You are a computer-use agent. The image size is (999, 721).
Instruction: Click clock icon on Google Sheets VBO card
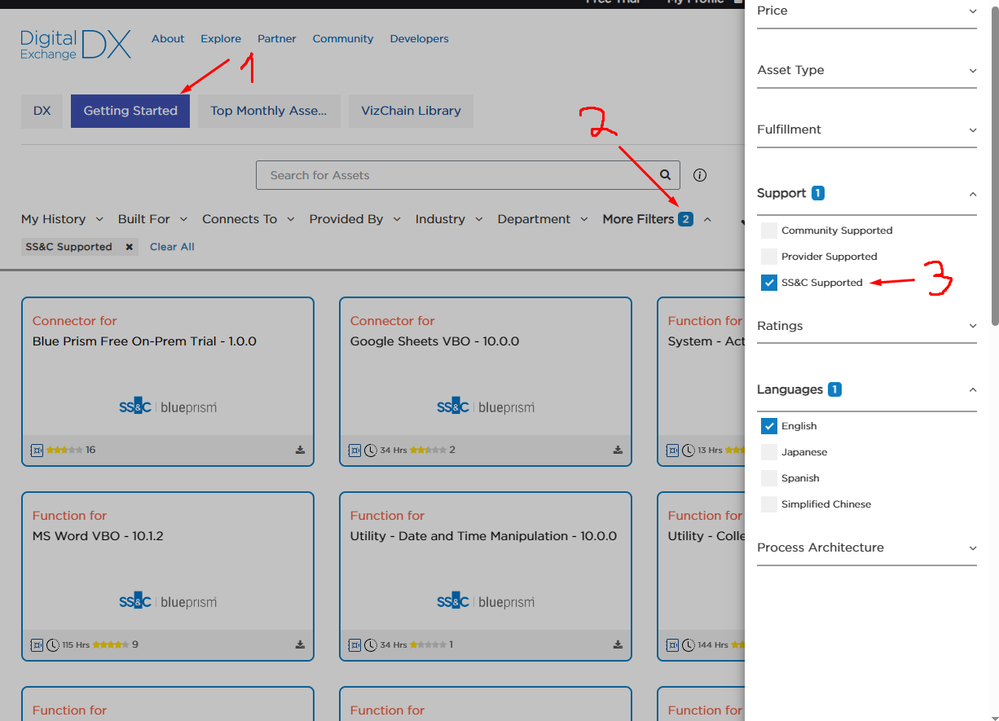[x=371, y=450]
